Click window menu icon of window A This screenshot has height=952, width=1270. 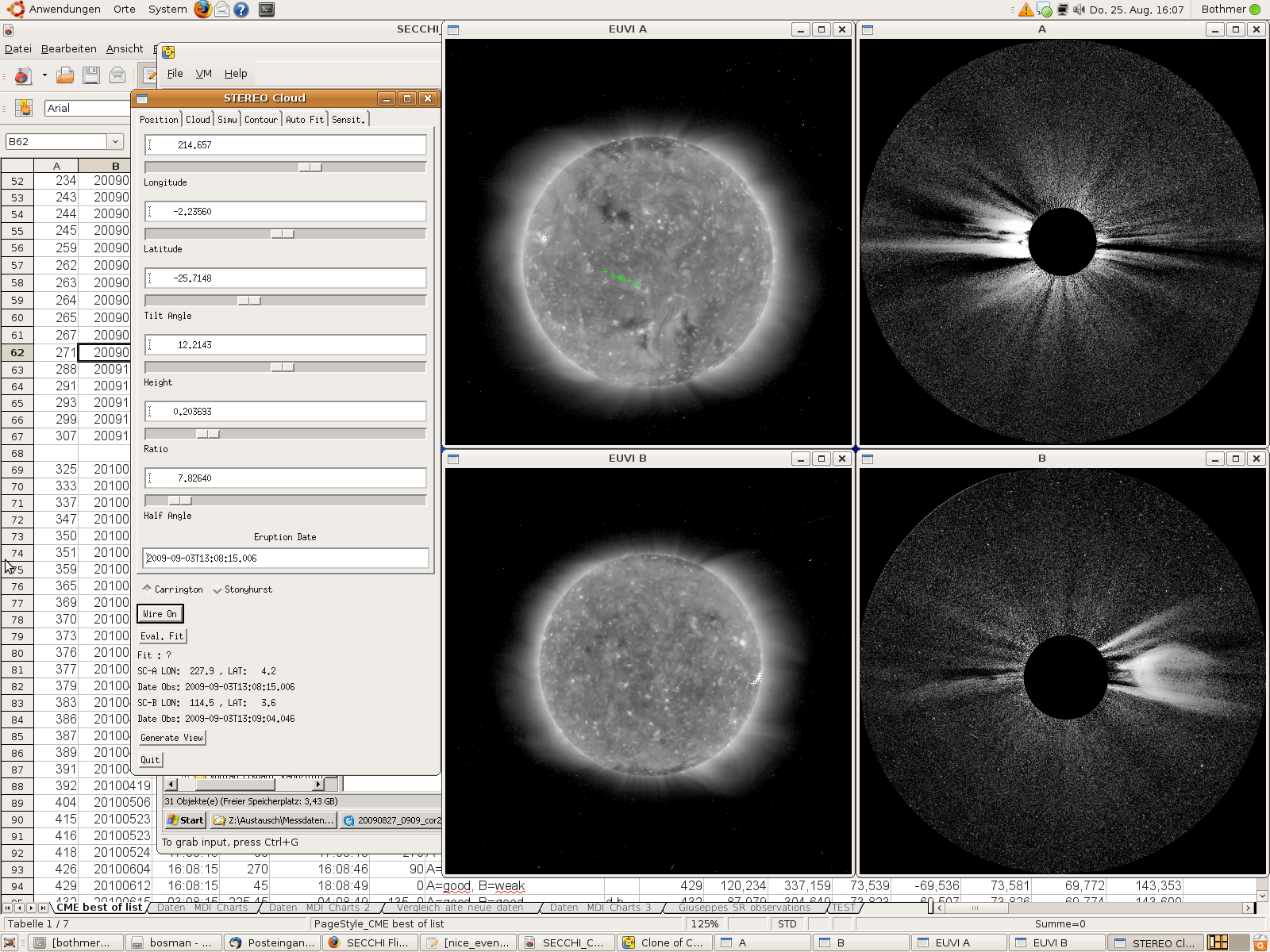click(868, 30)
